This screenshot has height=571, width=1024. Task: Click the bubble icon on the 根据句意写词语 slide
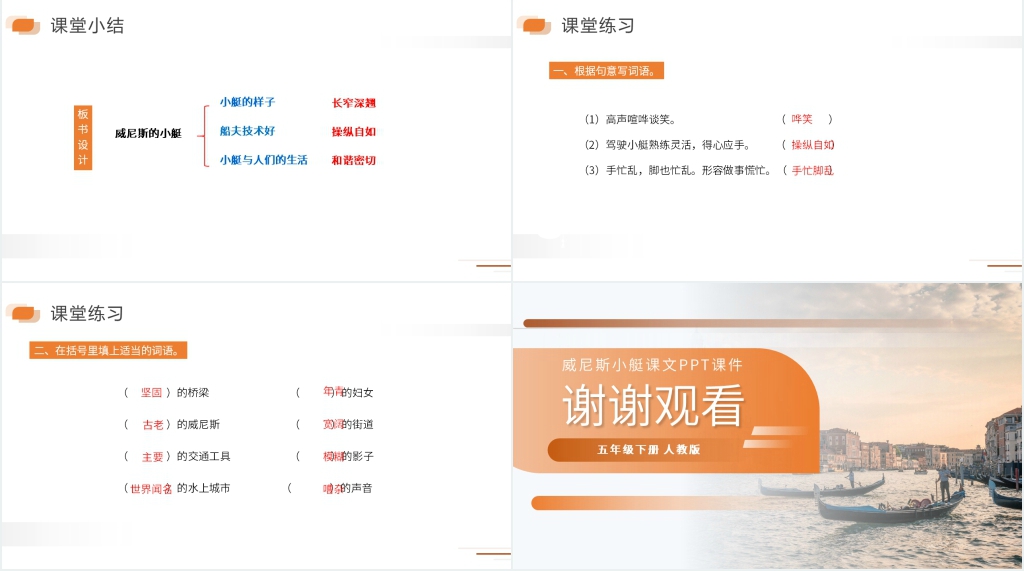pos(535,26)
